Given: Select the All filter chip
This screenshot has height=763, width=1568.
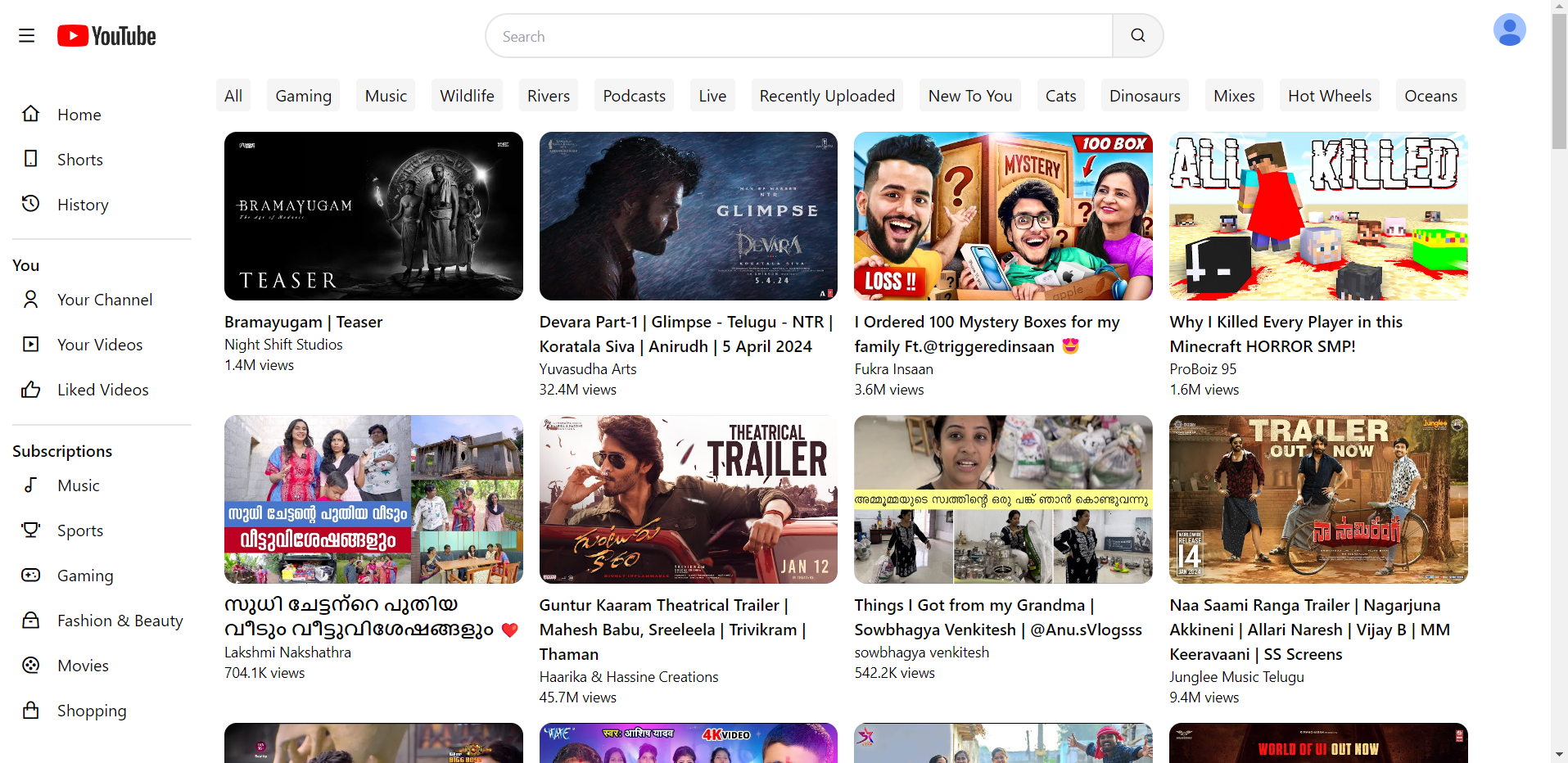Looking at the screenshot, I should point(233,96).
